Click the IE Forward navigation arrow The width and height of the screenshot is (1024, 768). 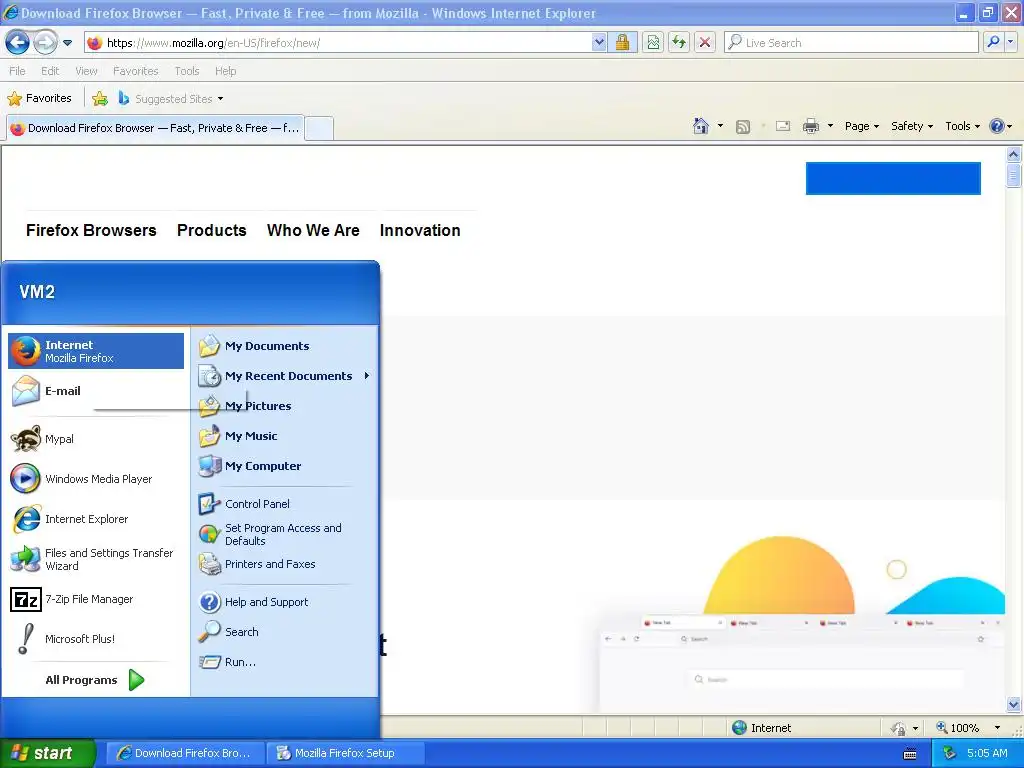click(45, 43)
